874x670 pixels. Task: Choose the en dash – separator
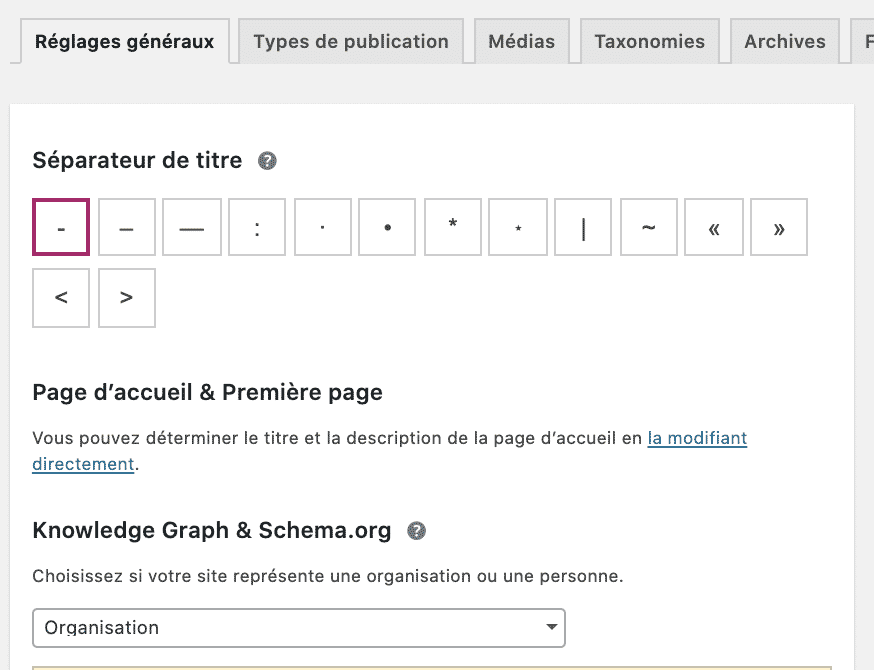point(126,227)
